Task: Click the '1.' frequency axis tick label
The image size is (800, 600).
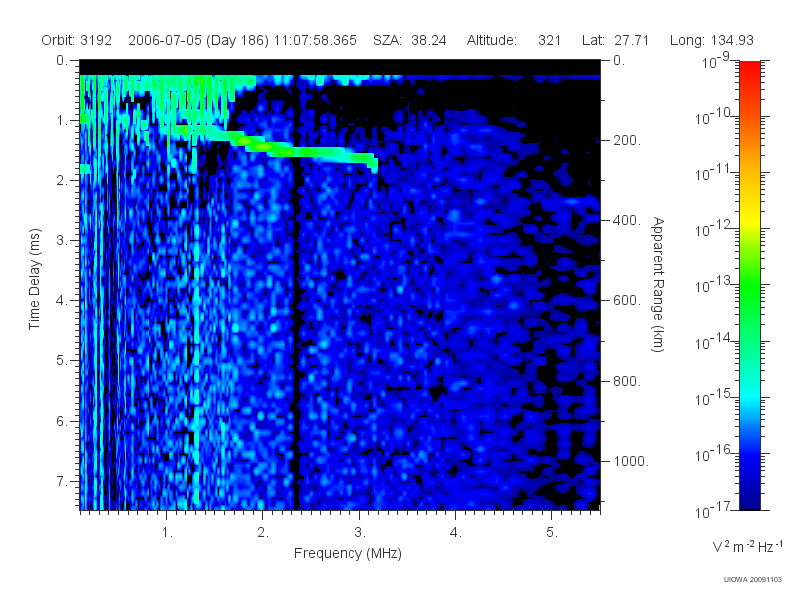Action: tap(167, 533)
